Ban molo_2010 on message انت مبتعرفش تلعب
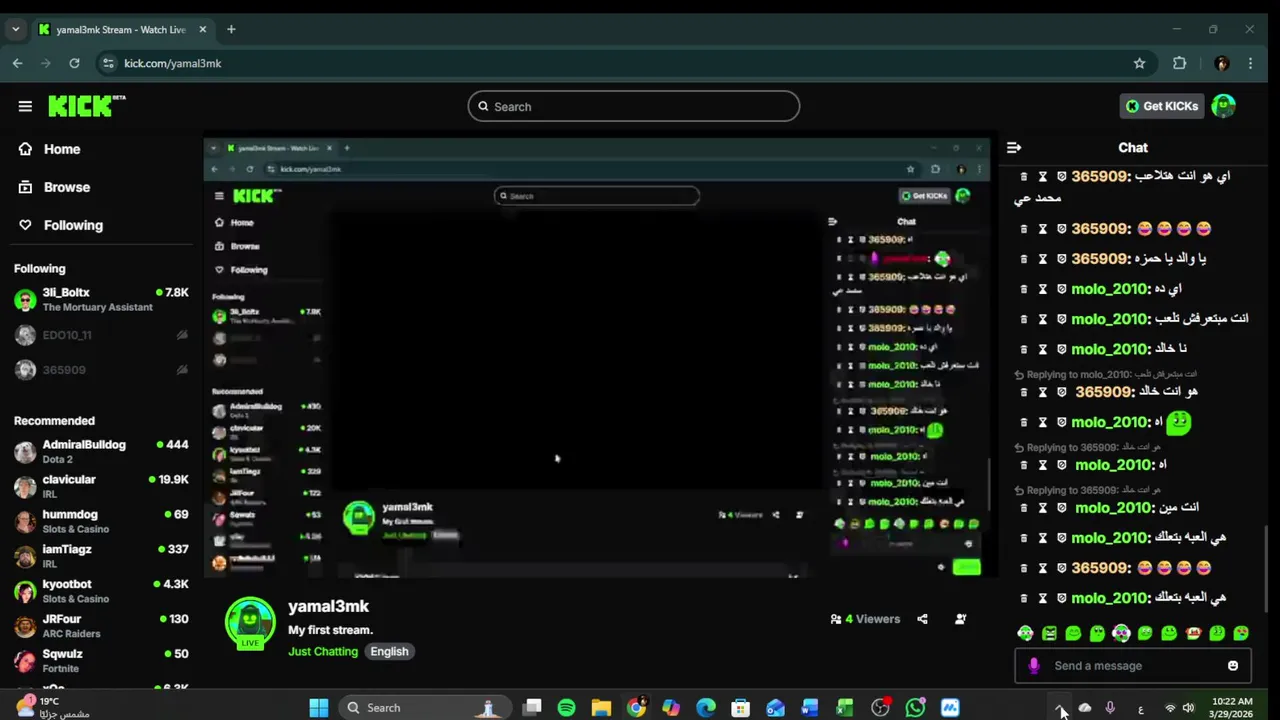Screen dimensions: 1280x720 pyautogui.click(x=1062, y=319)
